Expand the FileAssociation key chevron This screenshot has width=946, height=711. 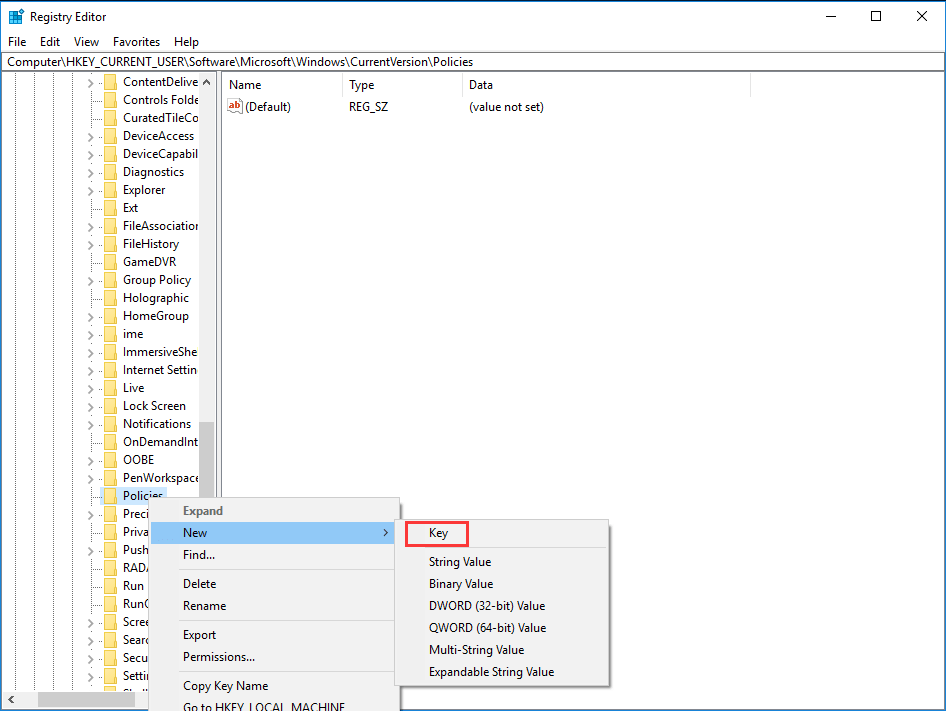point(90,227)
